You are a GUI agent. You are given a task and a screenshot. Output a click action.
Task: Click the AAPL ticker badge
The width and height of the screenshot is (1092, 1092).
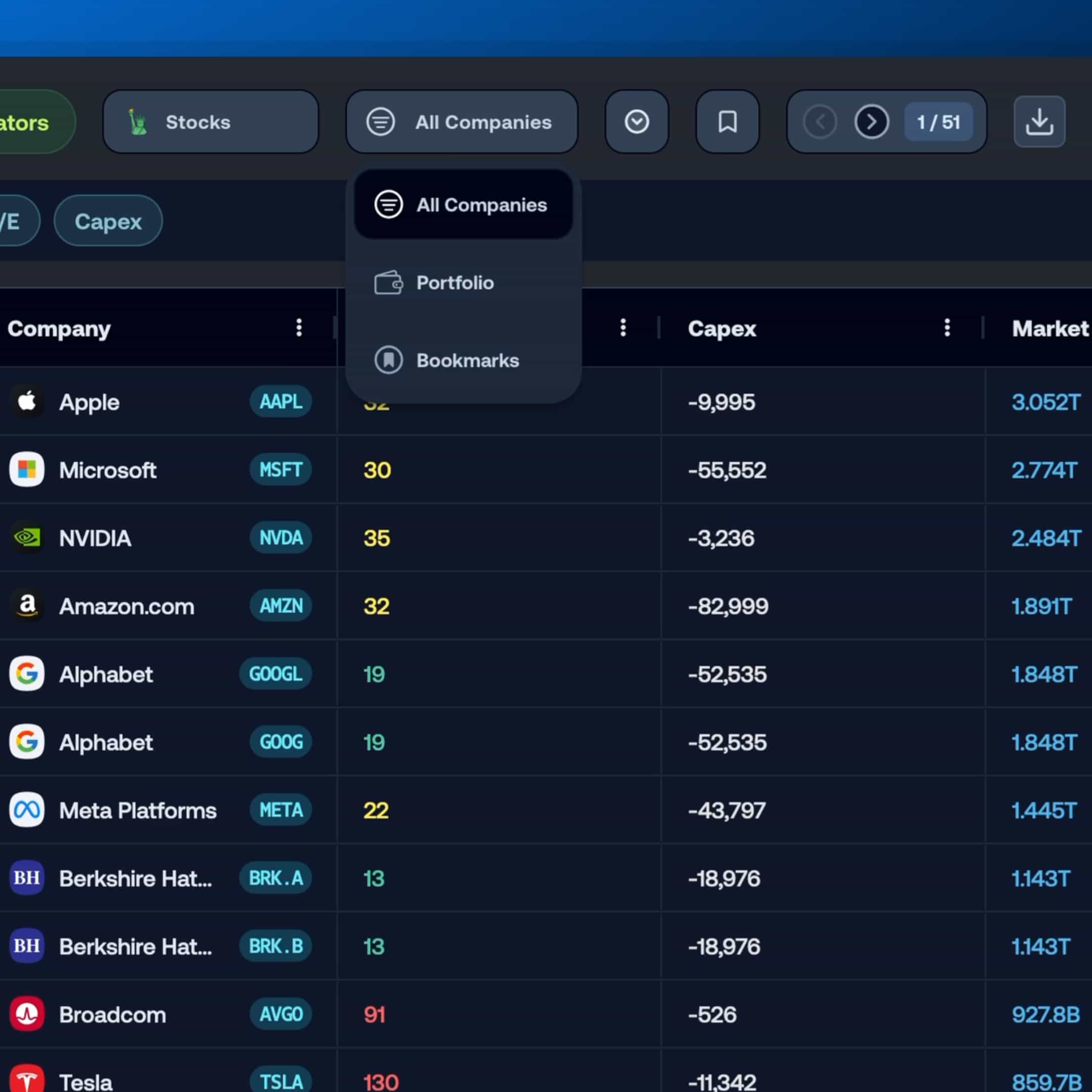(281, 401)
